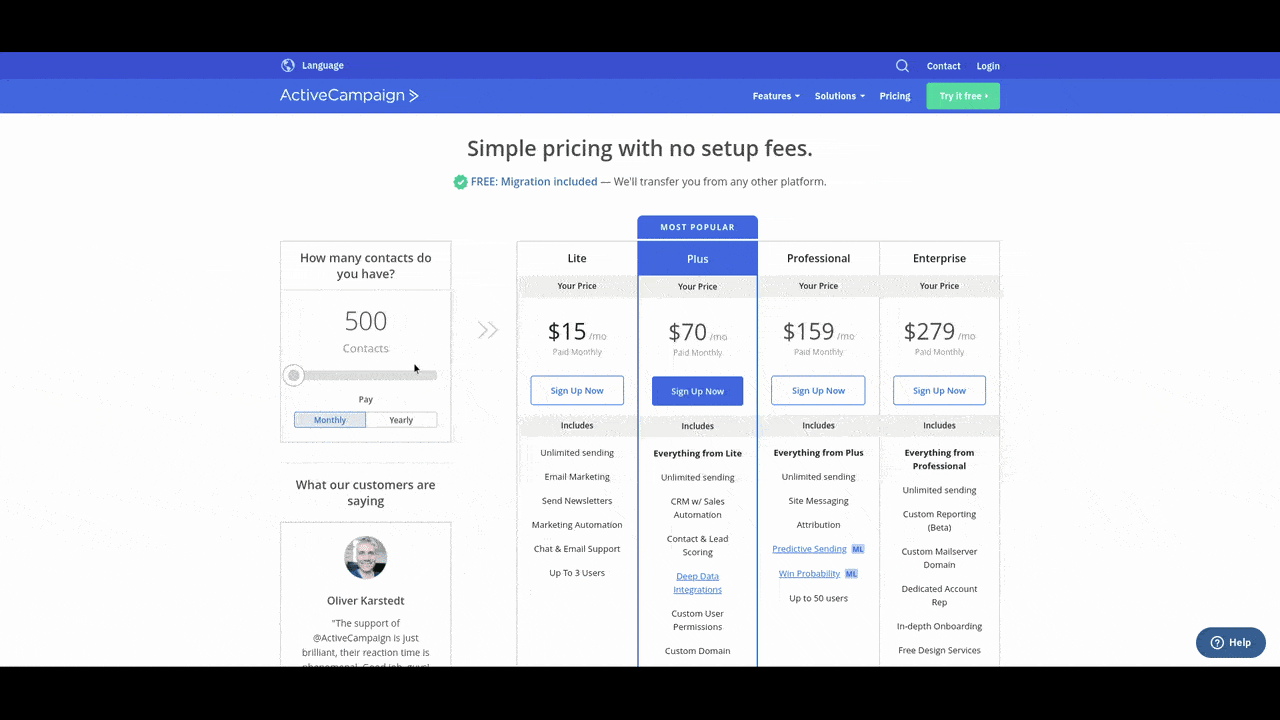Click 'Site Messaging' in Professional plan
The image size is (1280, 720).
click(x=818, y=501)
